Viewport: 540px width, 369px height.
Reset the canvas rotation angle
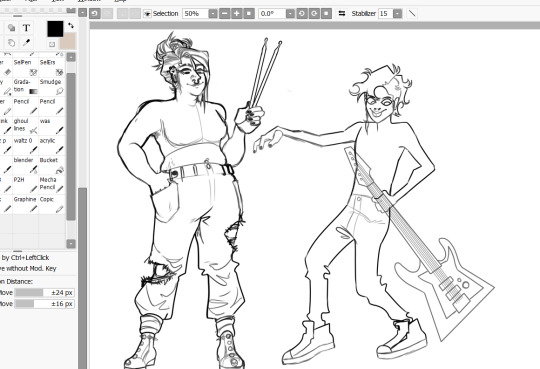click(326, 13)
